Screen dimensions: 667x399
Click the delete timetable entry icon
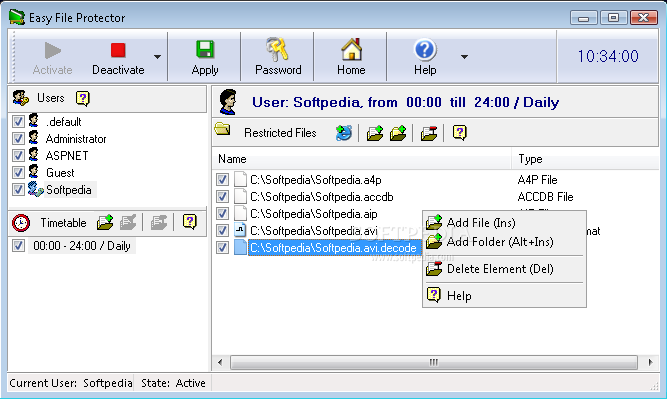click(159, 222)
